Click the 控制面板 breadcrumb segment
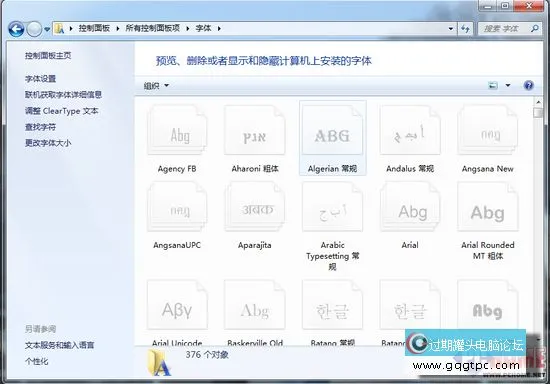Image resolution: width=550 pixels, height=384 pixels. click(94, 28)
